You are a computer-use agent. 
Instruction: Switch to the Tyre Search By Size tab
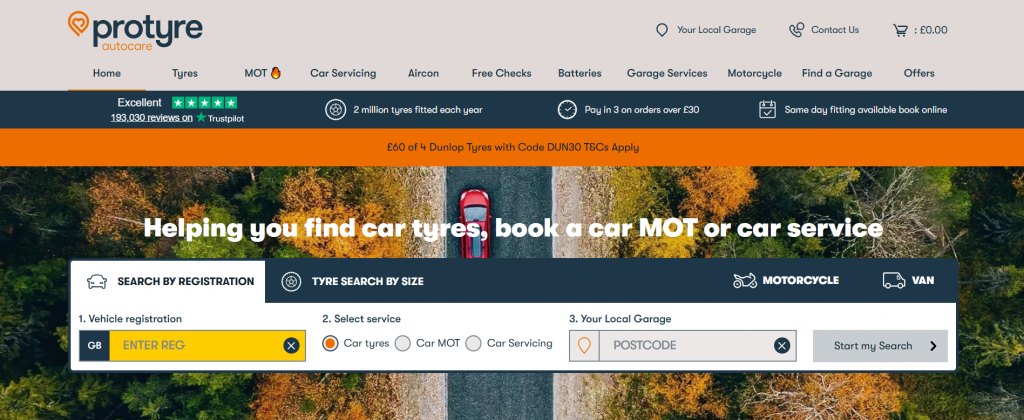(x=353, y=282)
